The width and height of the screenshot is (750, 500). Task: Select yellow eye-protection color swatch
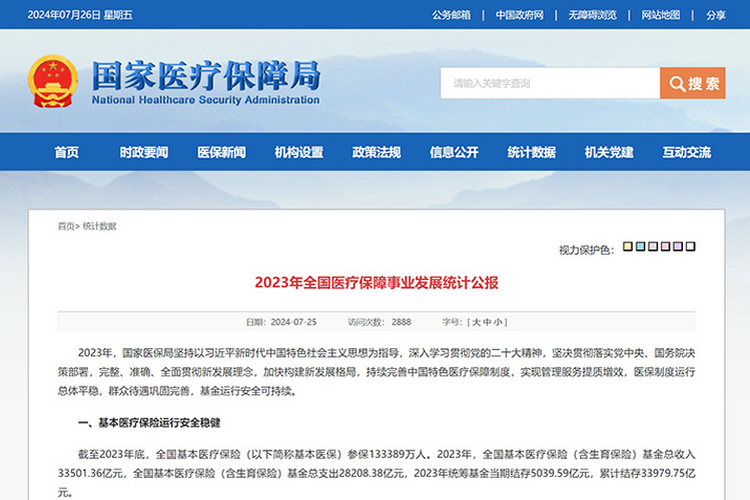pos(628,246)
